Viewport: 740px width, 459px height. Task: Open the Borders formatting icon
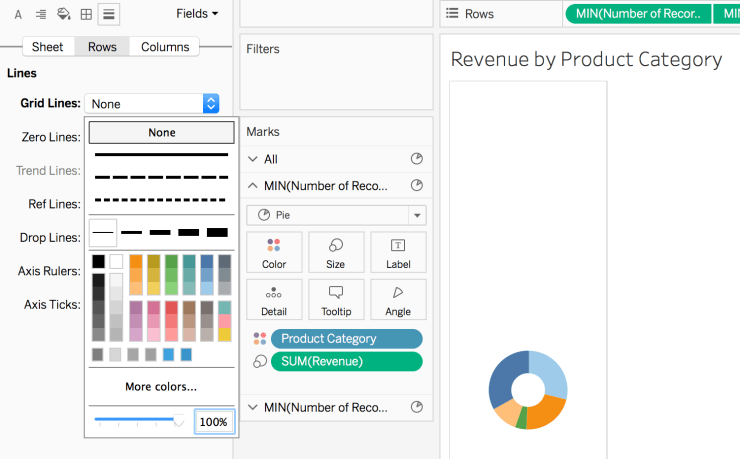(x=86, y=14)
